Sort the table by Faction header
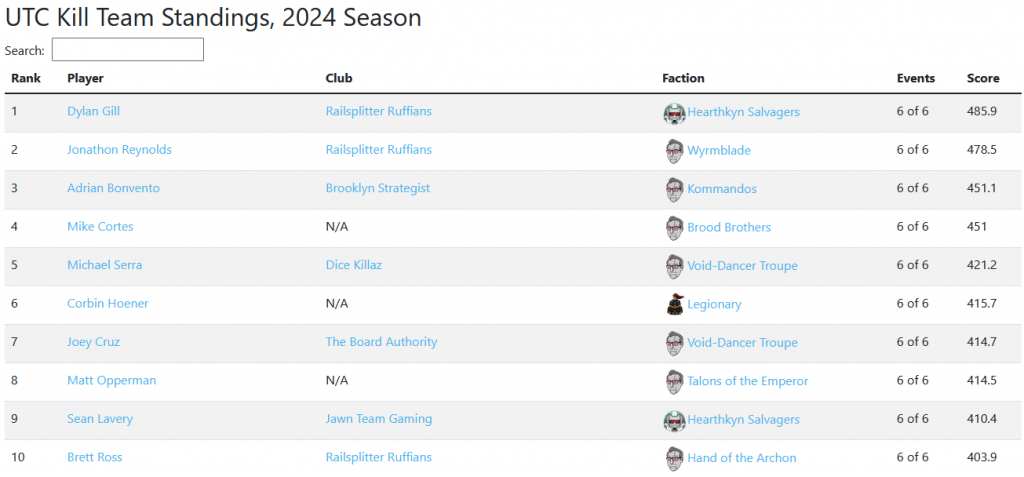The image size is (1024, 477). pyautogui.click(x=683, y=78)
